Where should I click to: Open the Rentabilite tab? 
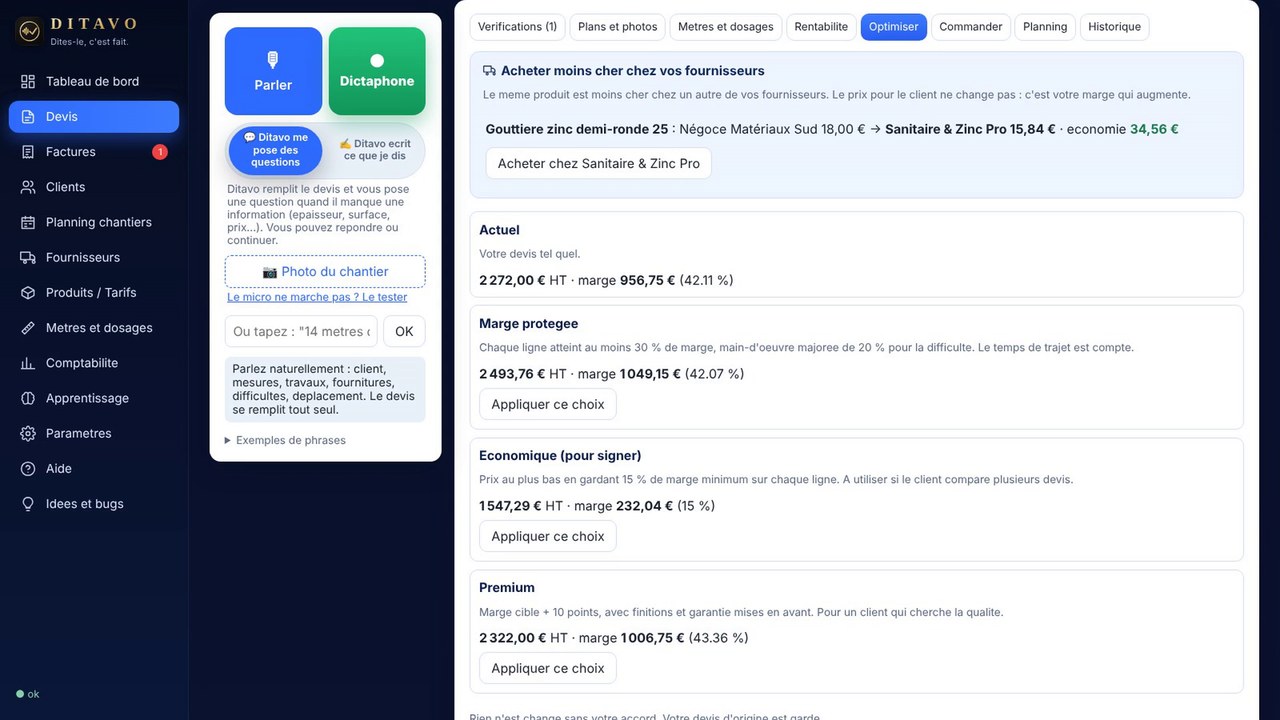click(821, 27)
